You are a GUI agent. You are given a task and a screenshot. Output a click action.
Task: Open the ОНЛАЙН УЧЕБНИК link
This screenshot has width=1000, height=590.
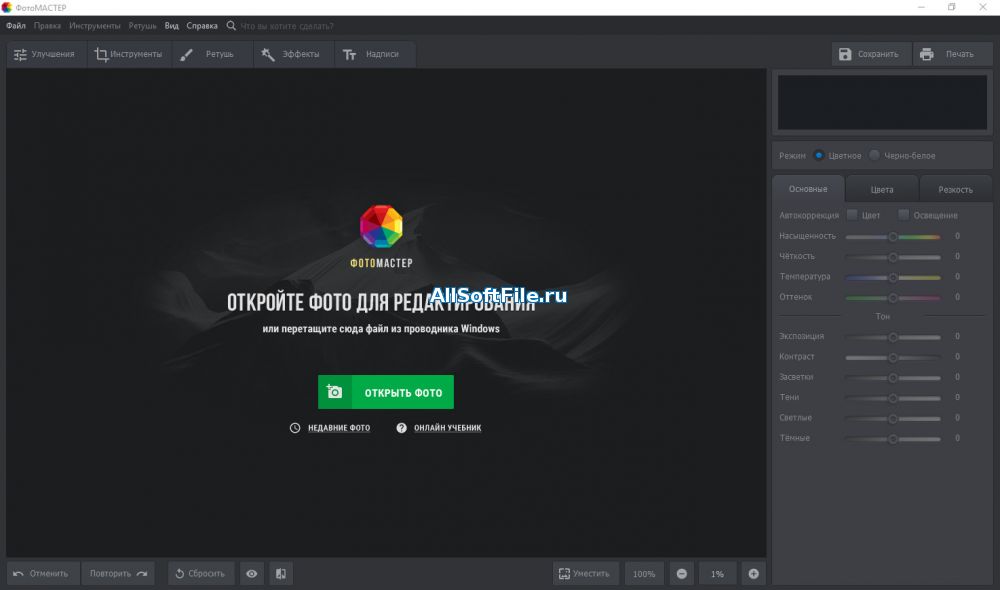448,428
